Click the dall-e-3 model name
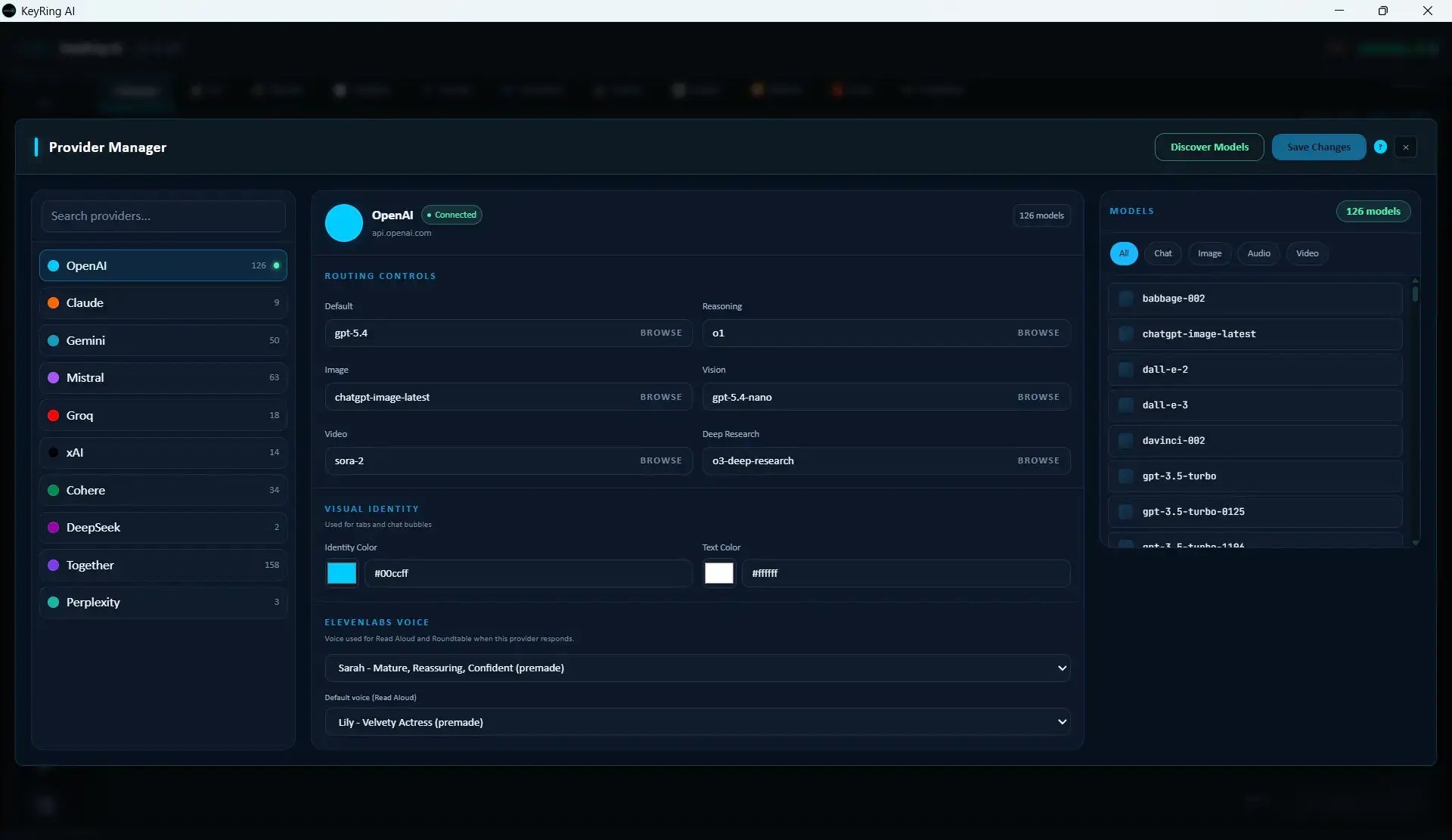The width and height of the screenshot is (1452, 840). 1165,405
